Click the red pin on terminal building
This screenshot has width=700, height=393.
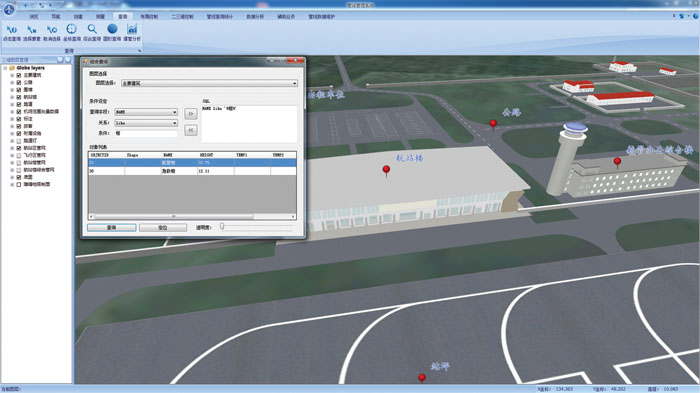pyautogui.click(x=386, y=170)
